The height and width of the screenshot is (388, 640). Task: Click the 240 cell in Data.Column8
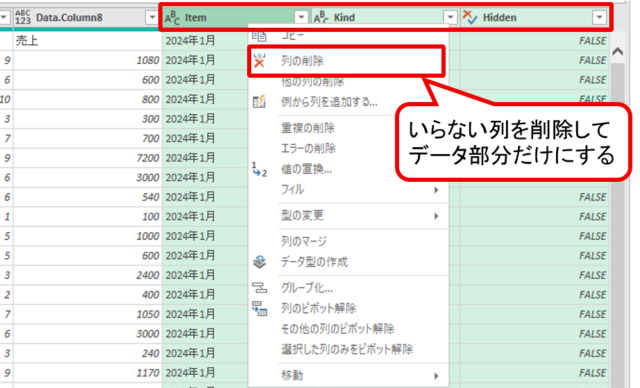click(87, 353)
